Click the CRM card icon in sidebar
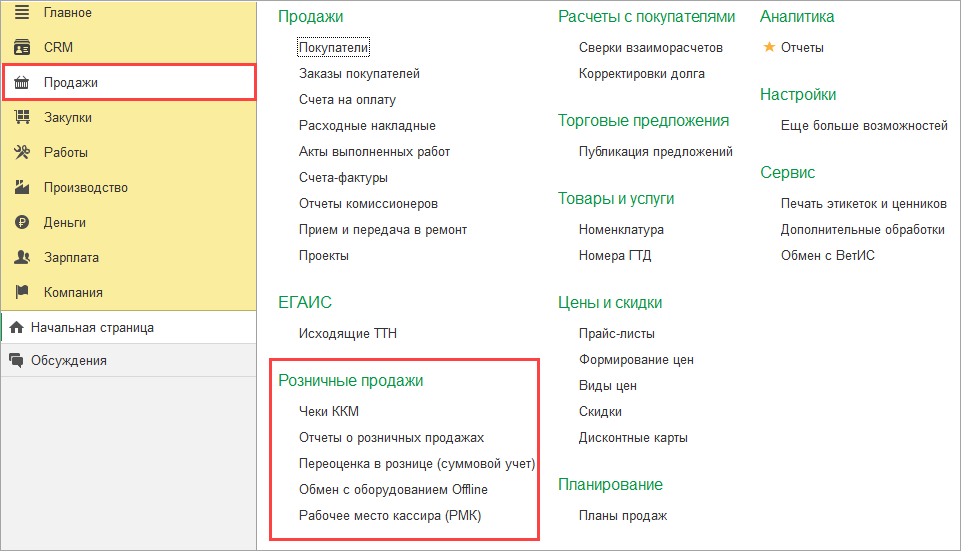Screen dimensions: 961x551 (21, 47)
